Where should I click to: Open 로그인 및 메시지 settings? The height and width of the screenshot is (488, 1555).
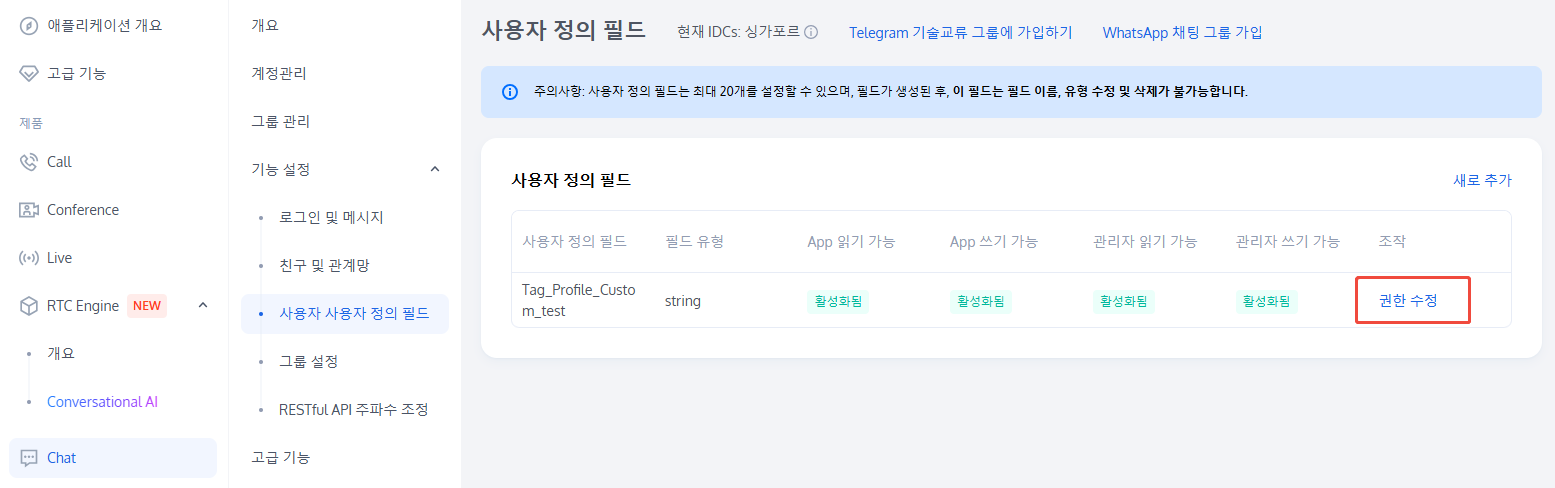coord(331,217)
